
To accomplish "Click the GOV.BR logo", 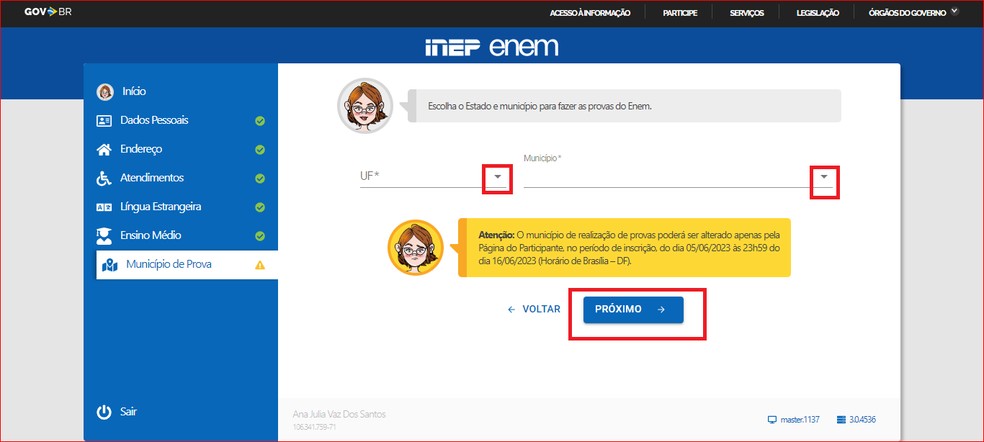I will tap(48, 12).
